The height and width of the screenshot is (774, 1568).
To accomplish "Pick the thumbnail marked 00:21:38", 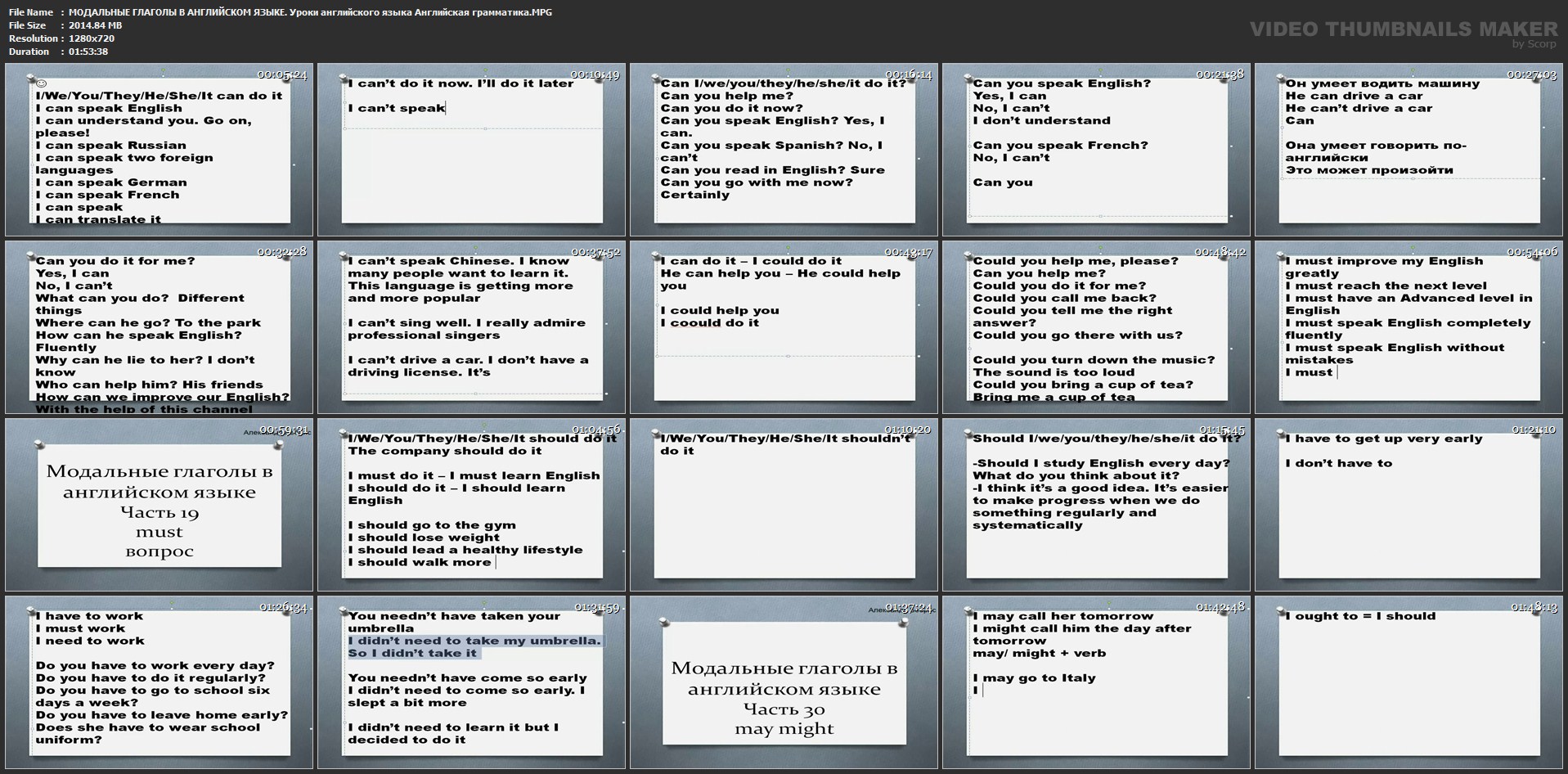I will coord(1096,150).
